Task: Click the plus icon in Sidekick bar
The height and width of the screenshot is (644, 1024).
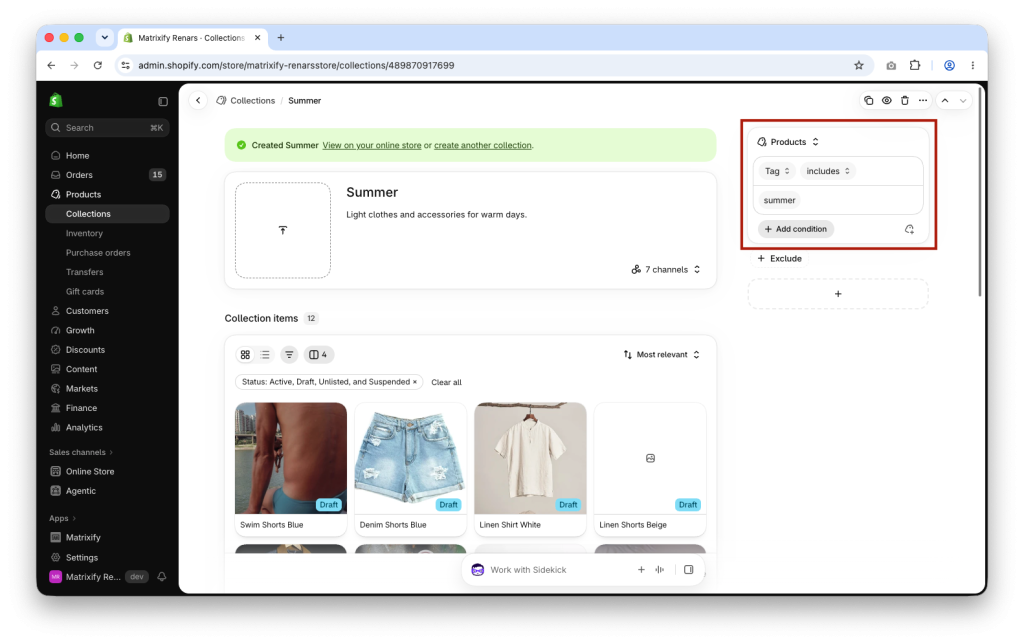Action: point(641,570)
